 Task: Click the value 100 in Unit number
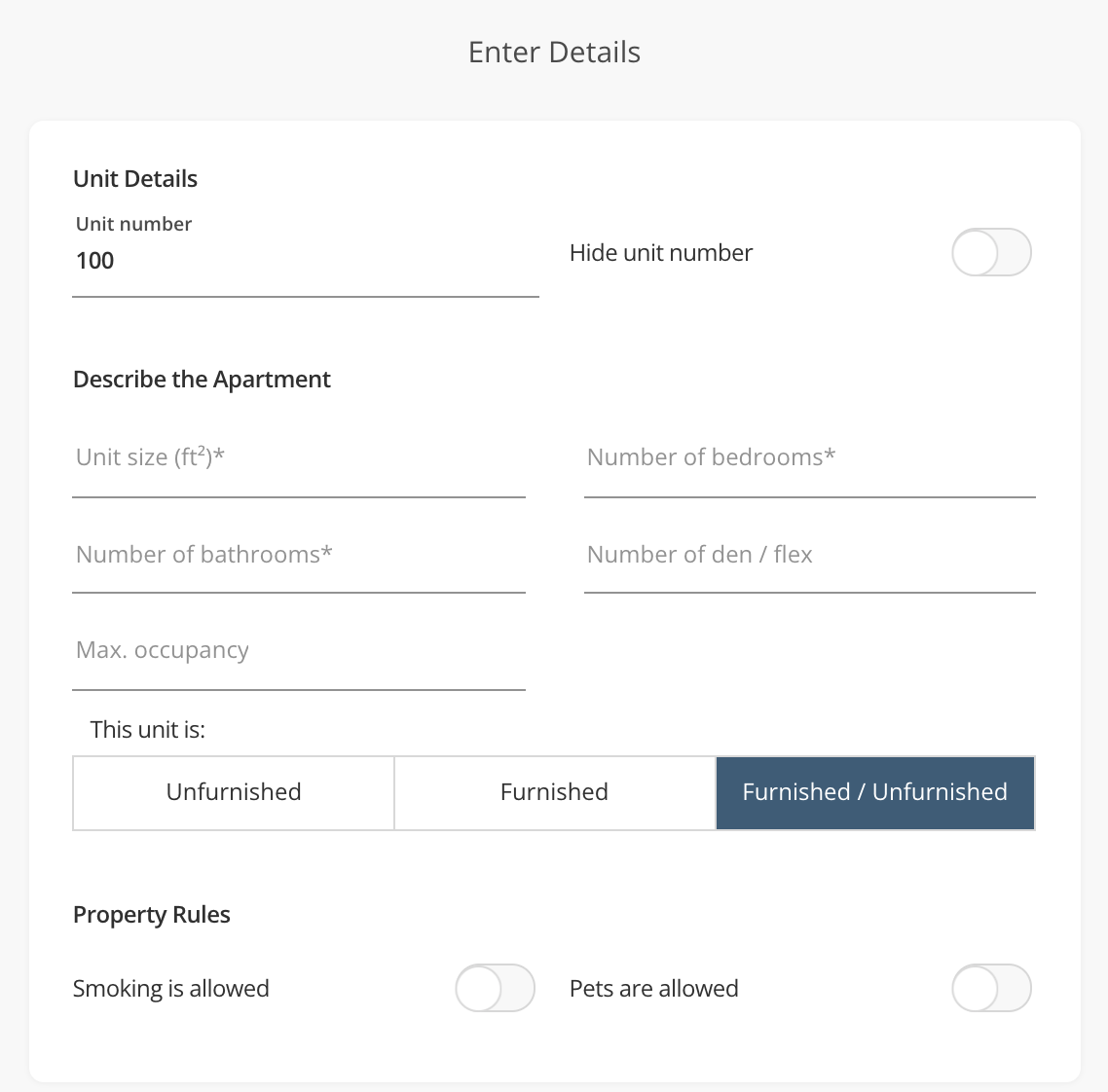[94, 260]
